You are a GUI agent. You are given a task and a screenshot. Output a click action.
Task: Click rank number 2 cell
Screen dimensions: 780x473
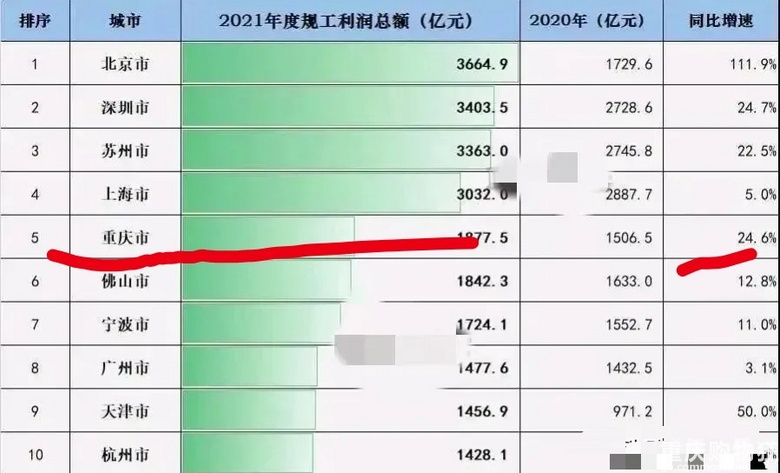(35, 107)
